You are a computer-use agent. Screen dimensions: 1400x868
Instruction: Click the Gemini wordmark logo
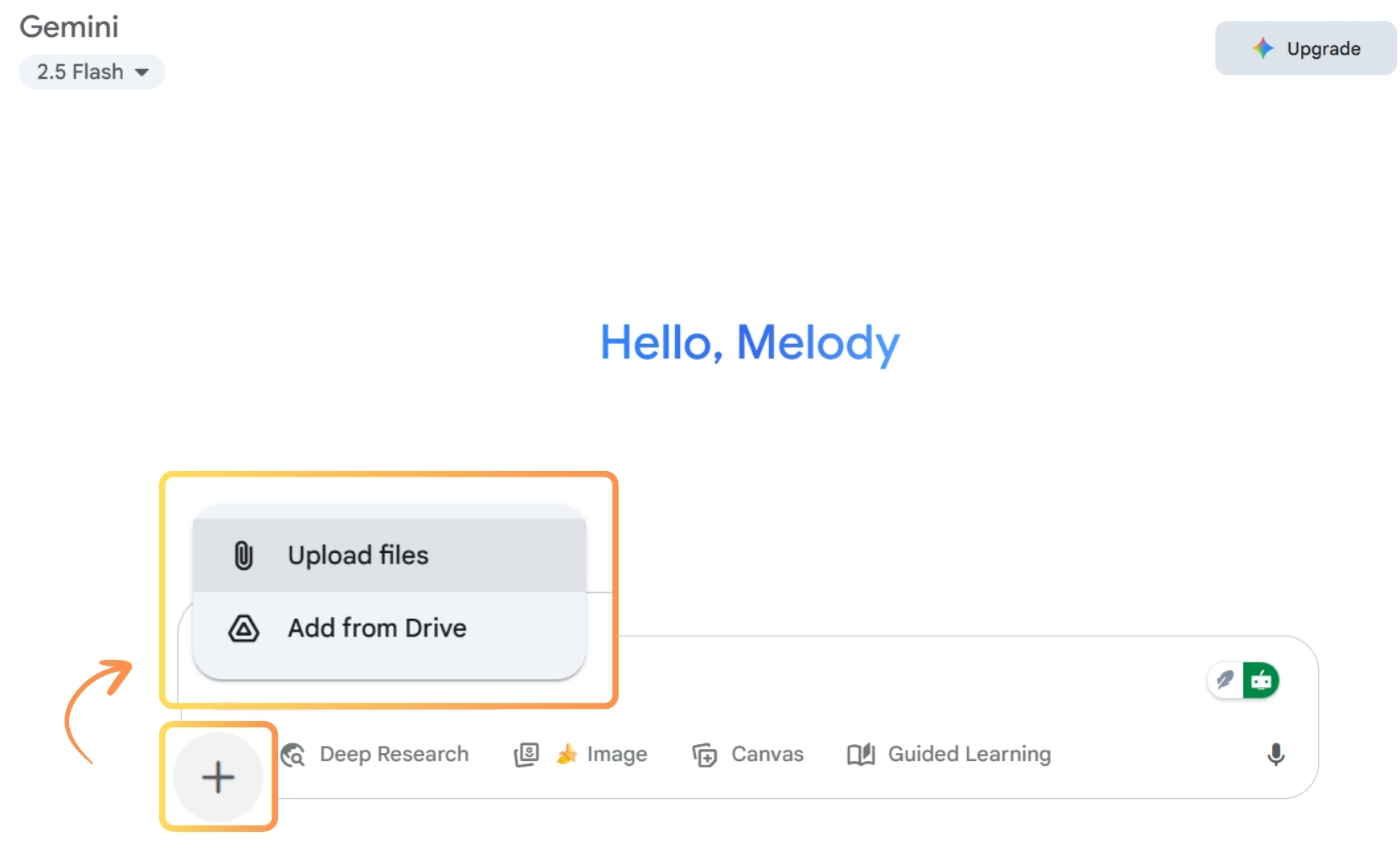click(69, 27)
